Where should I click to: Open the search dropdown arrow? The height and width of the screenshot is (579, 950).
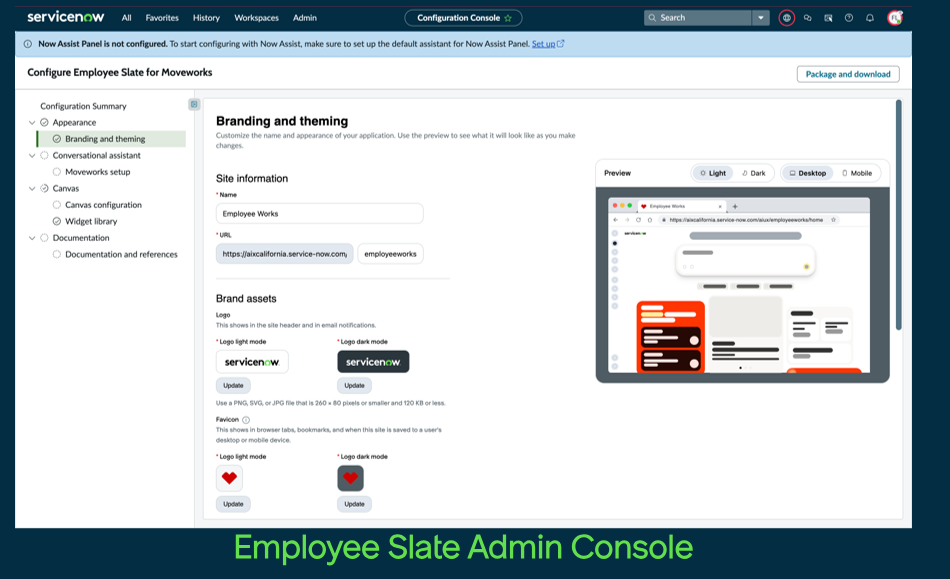[761, 18]
